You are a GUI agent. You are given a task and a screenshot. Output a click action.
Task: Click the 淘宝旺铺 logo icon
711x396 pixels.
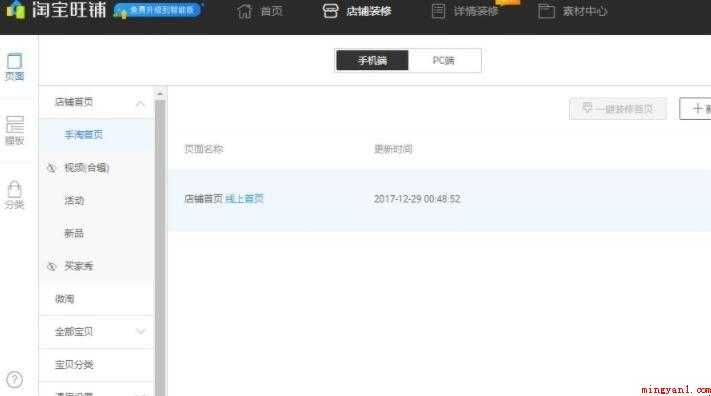click(x=15, y=10)
